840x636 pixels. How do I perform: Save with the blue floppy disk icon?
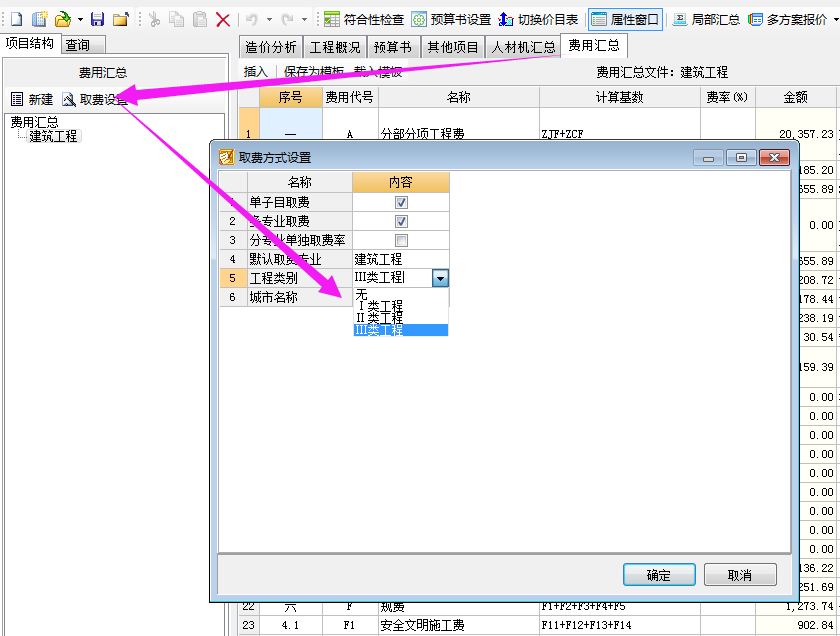[98, 20]
